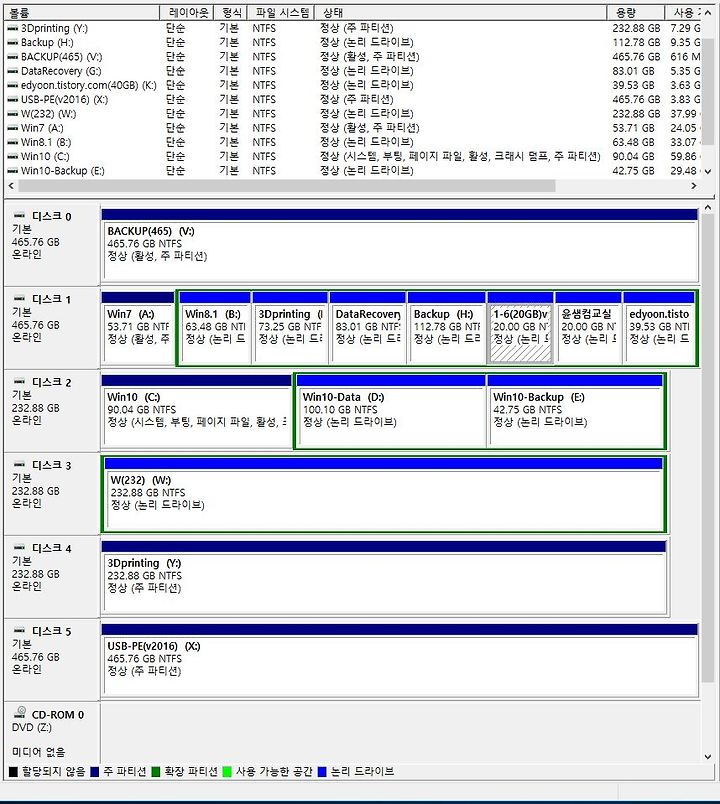The width and height of the screenshot is (720, 804).
Task: Select the 윤샘컴교실 20.00 GB partition block
Action: 588,328
